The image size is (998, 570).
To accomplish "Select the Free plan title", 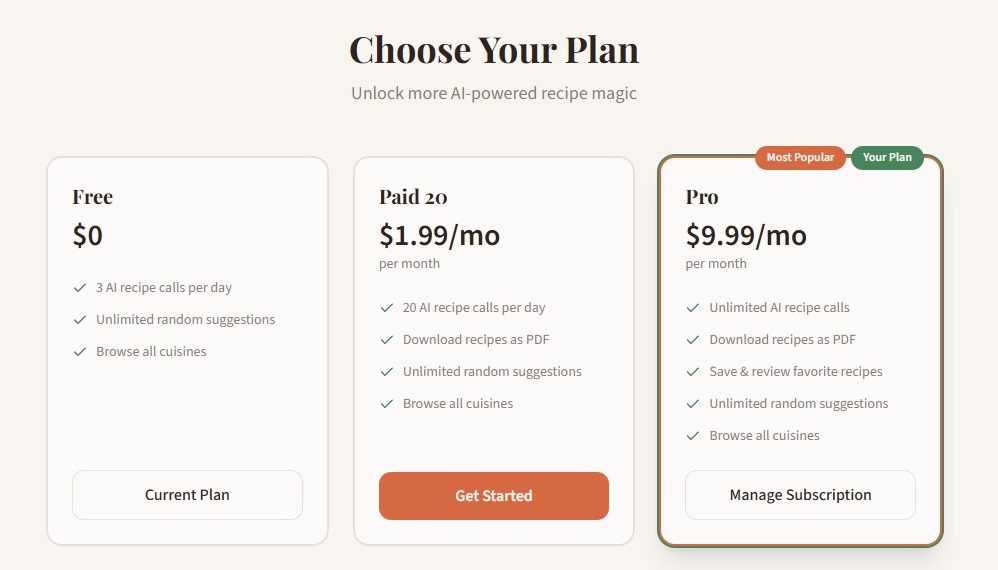I will tap(92, 197).
